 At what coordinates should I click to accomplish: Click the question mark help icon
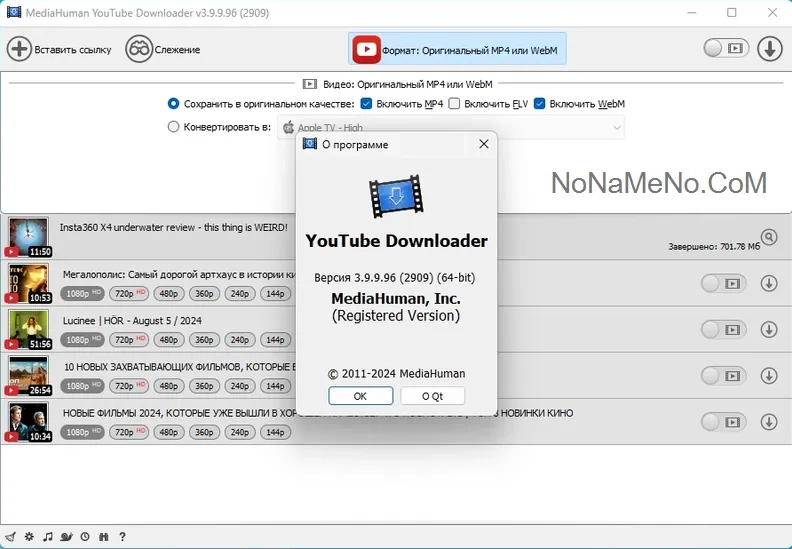(122, 537)
